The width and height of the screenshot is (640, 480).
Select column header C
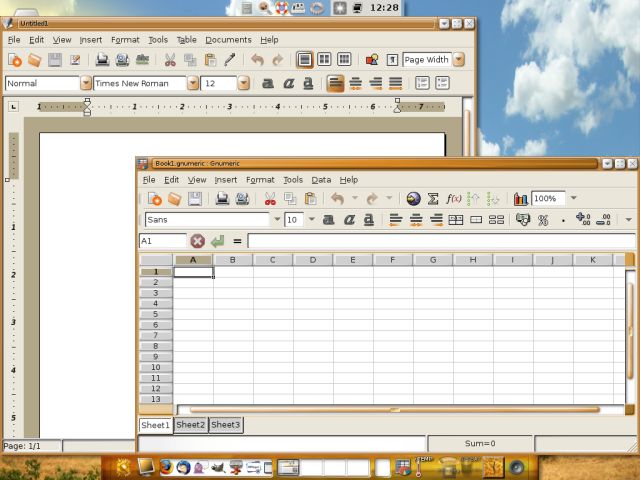[273, 260]
